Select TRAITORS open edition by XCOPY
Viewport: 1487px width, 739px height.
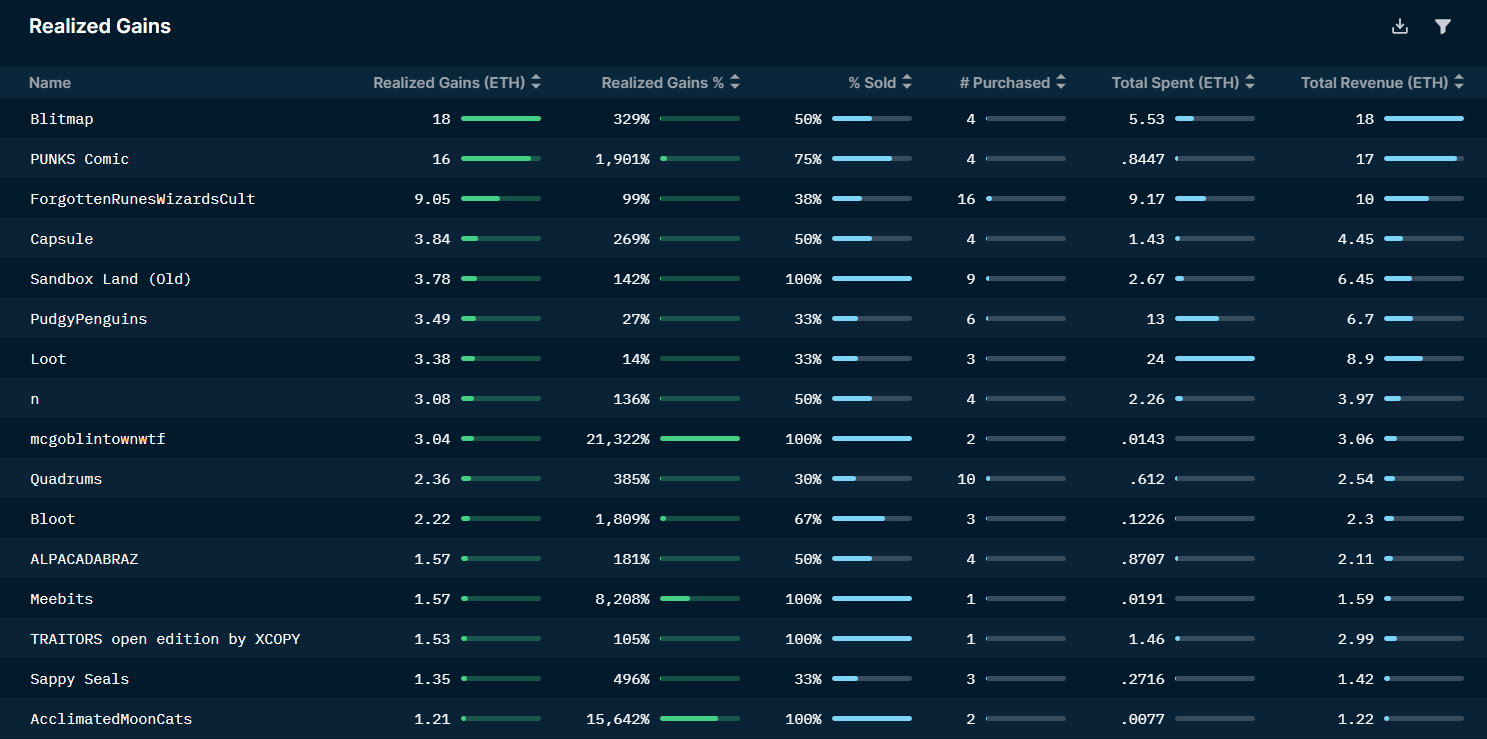pos(165,639)
